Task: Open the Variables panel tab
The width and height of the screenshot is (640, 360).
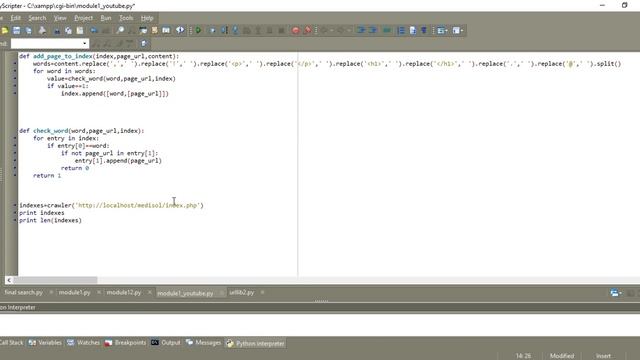Action: (45, 343)
